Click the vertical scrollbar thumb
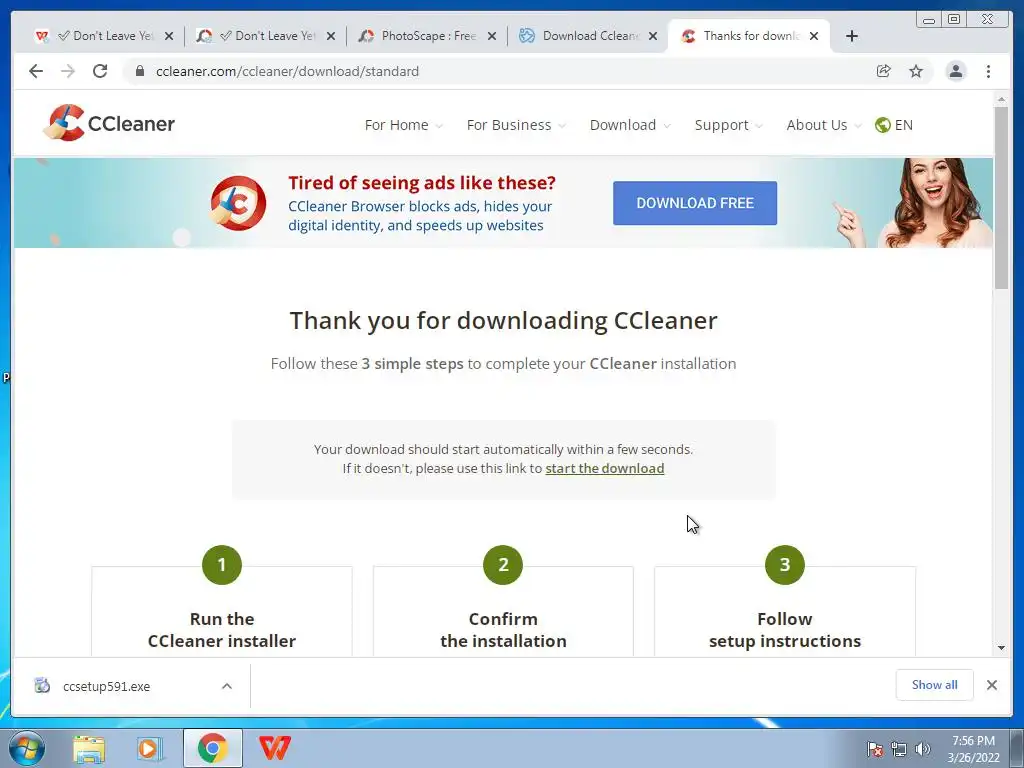1024x768 pixels. pyautogui.click(x=1001, y=197)
